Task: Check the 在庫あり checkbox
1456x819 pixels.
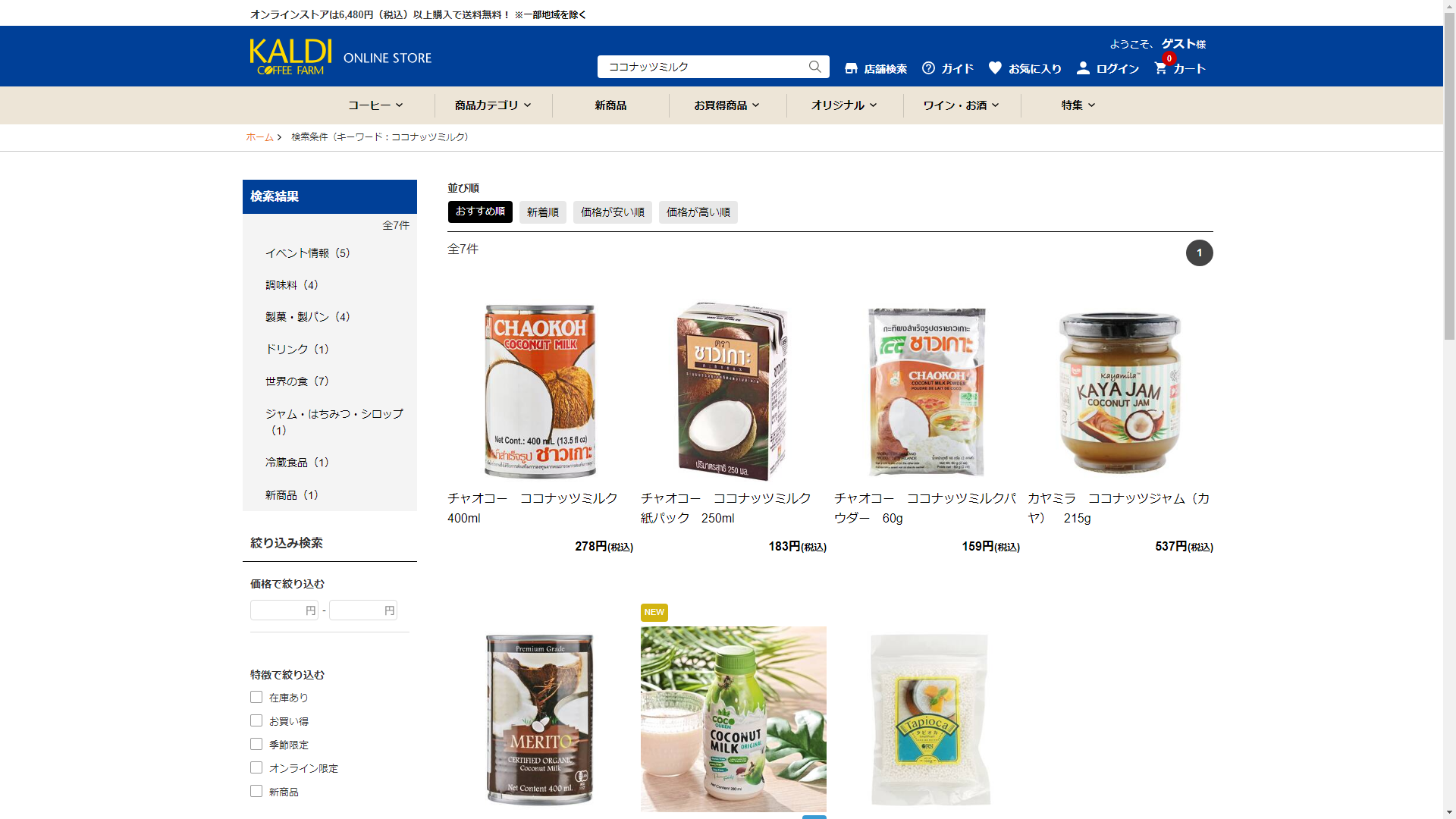Action: click(x=256, y=697)
